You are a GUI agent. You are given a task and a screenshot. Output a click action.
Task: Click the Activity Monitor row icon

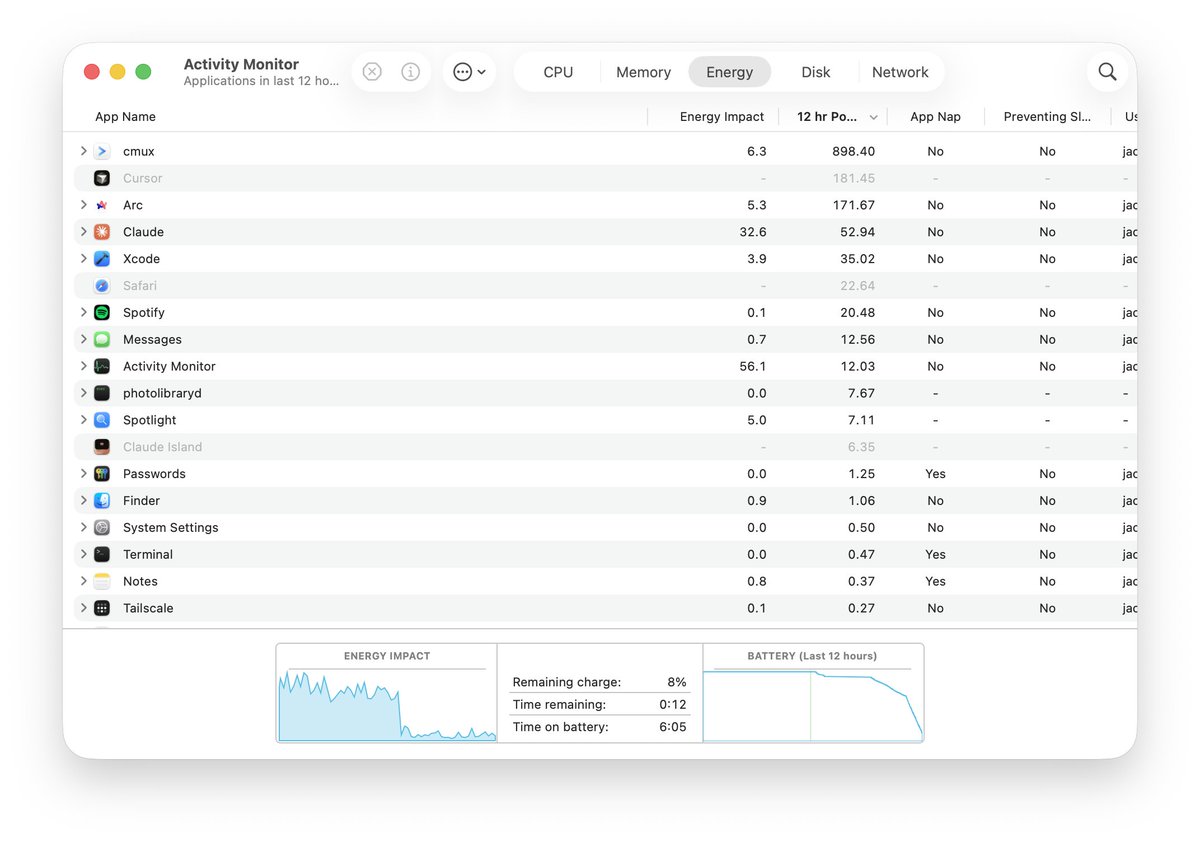102,367
